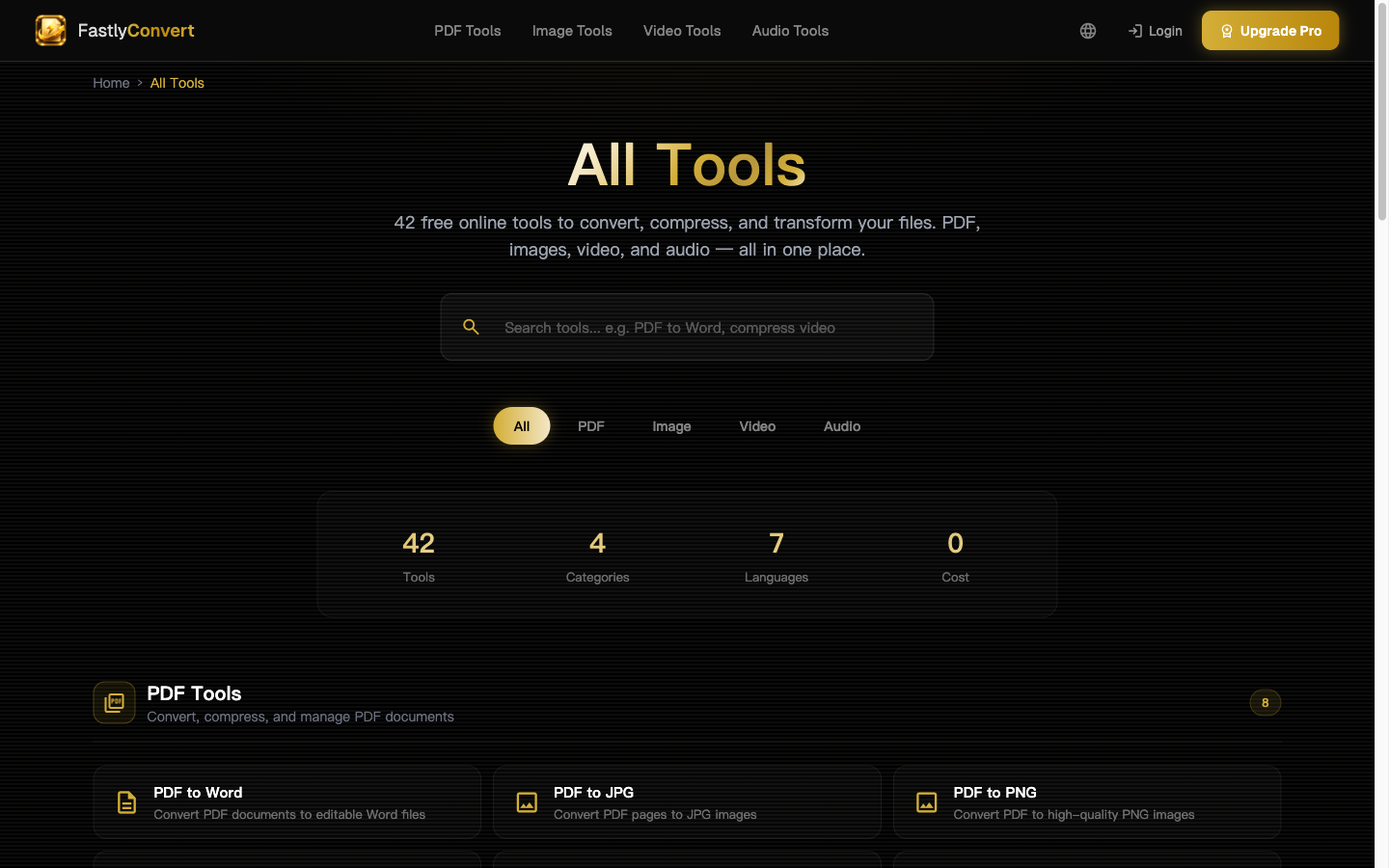Viewport: 1389px width, 868px height.
Task: Click the FastlyConvert brand name
Action: pos(136,31)
